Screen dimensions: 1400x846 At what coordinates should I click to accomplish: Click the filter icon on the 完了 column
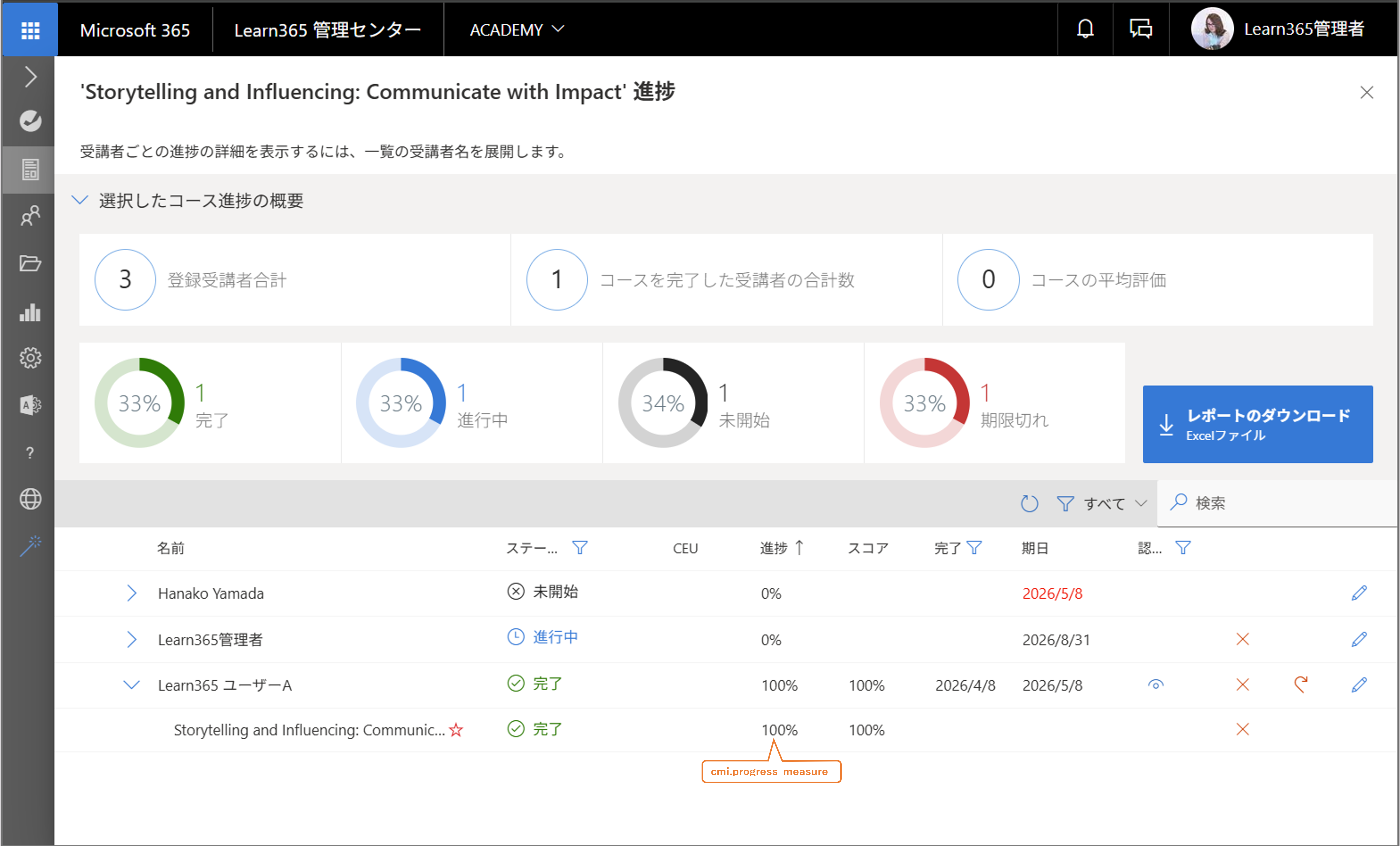pyautogui.click(x=974, y=548)
